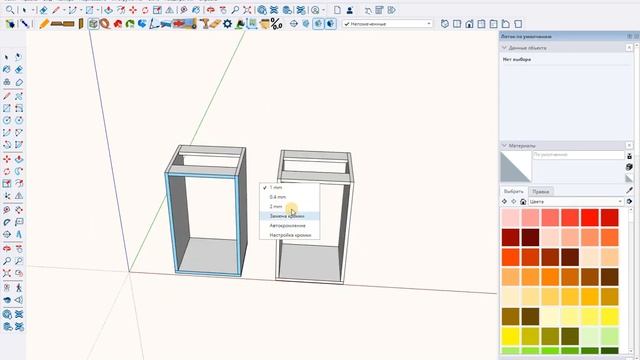Toggle the highlighted cabinet box plugin button
This screenshot has height=360, width=640.
pyautogui.click(x=93, y=24)
